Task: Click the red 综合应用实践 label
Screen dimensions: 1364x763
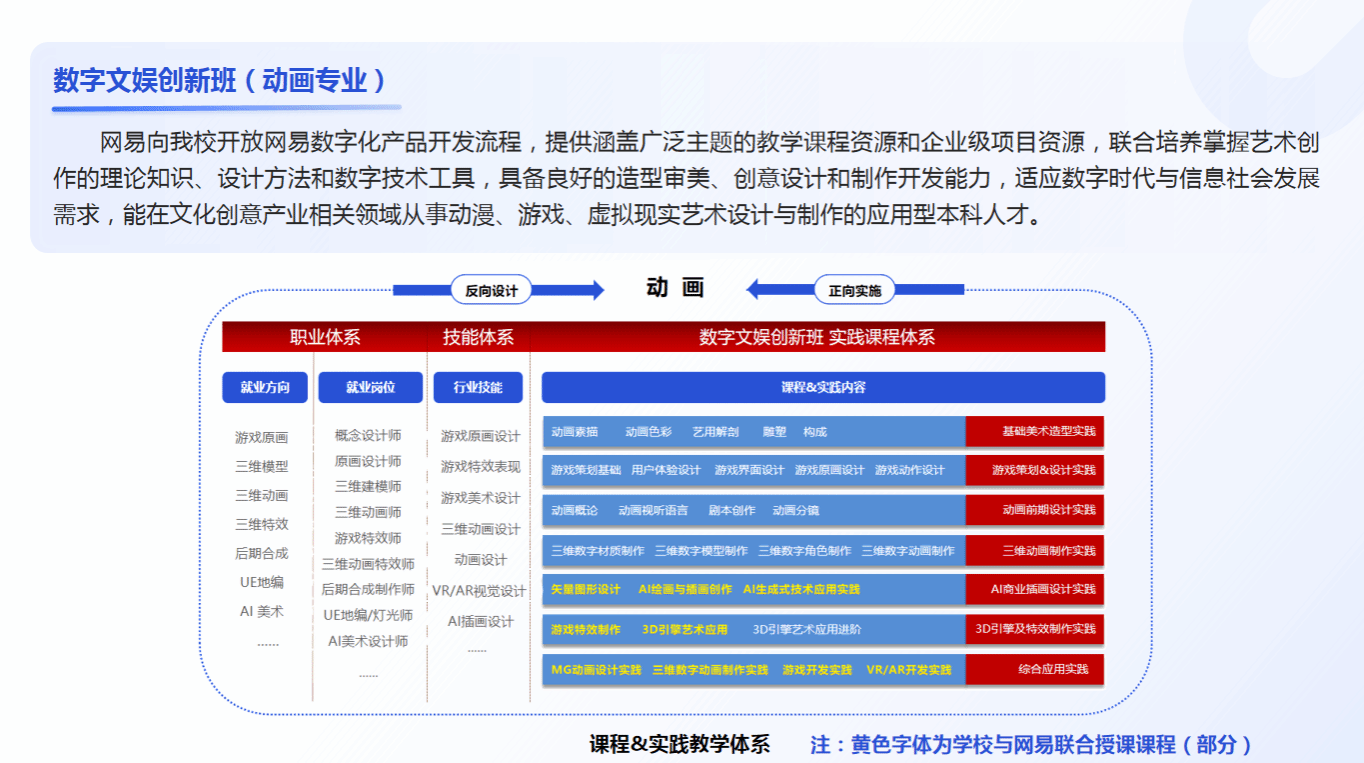Action: pos(1035,669)
